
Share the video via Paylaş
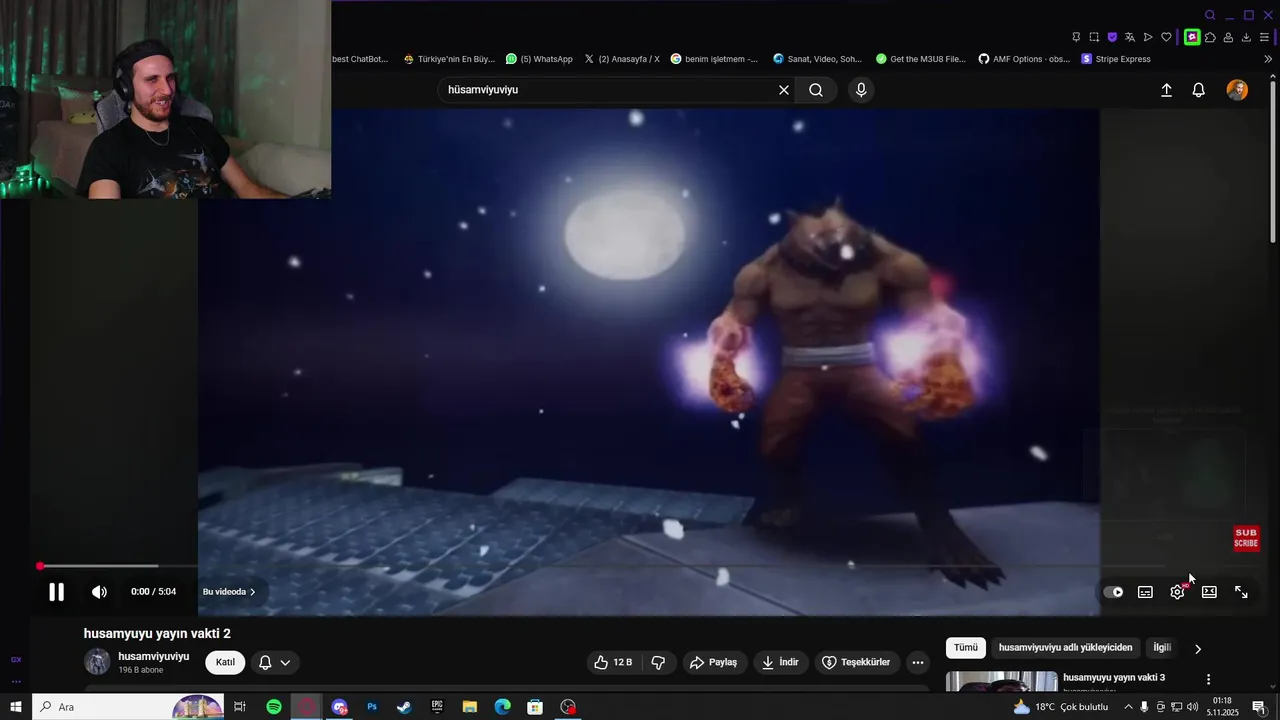tap(713, 662)
